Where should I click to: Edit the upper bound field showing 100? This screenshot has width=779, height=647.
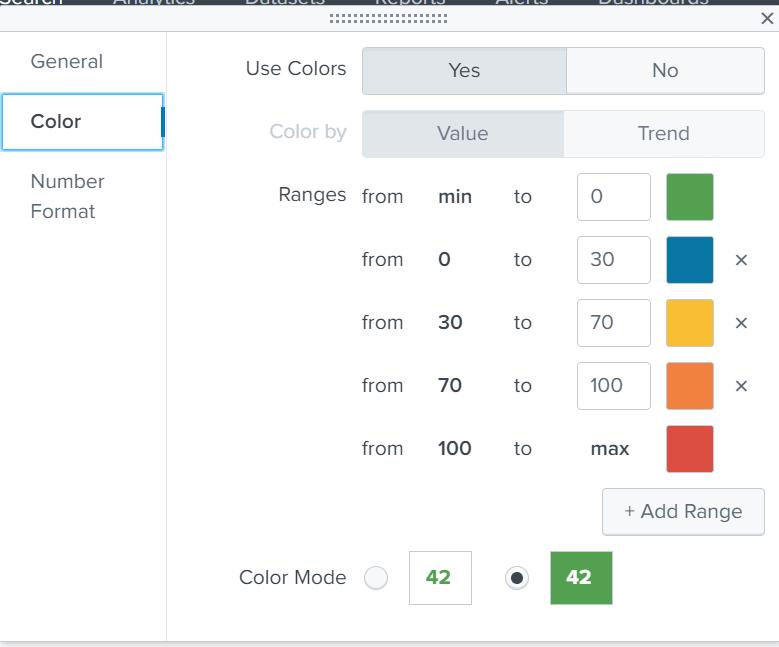coord(614,386)
